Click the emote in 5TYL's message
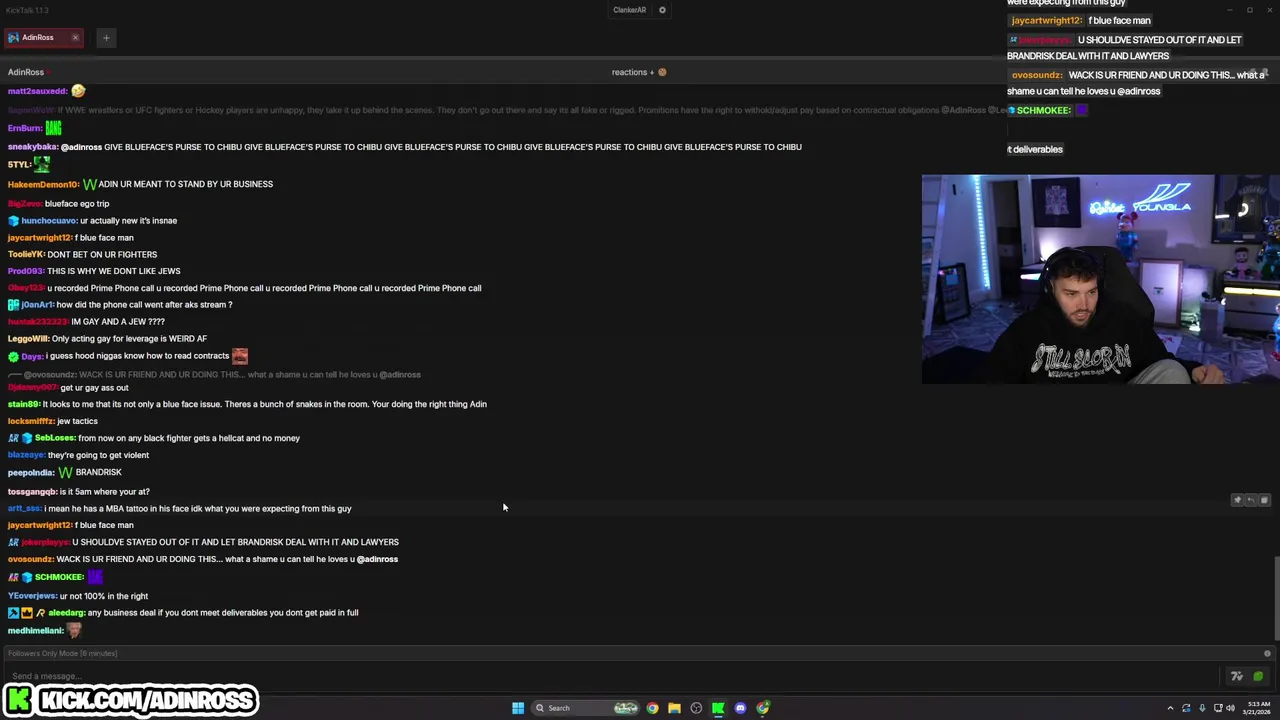Viewport: 1280px width, 720px height. pos(41,164)
